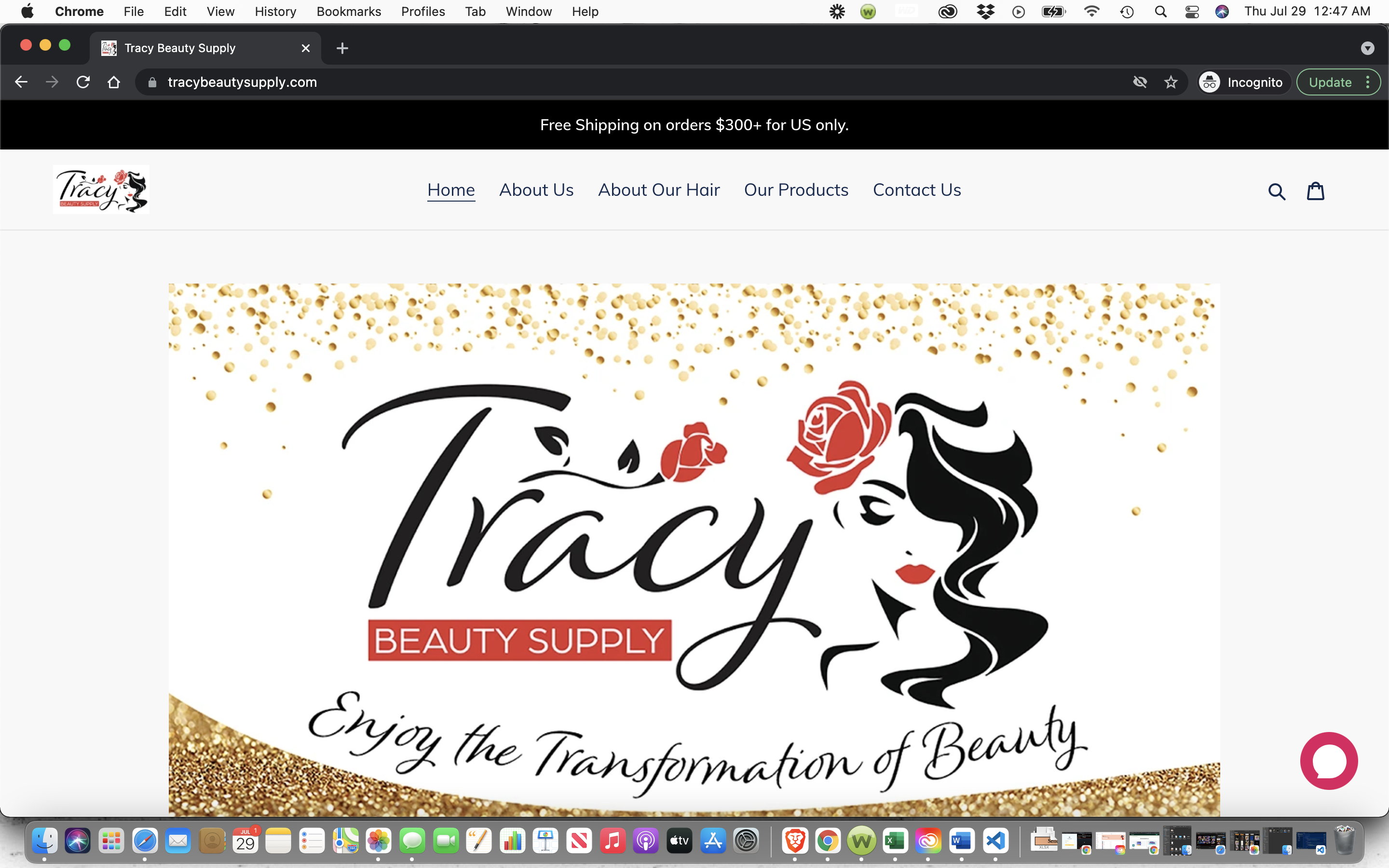Click the browser home icon
This screenshot has height=868, width=1389.
[114, 82]
